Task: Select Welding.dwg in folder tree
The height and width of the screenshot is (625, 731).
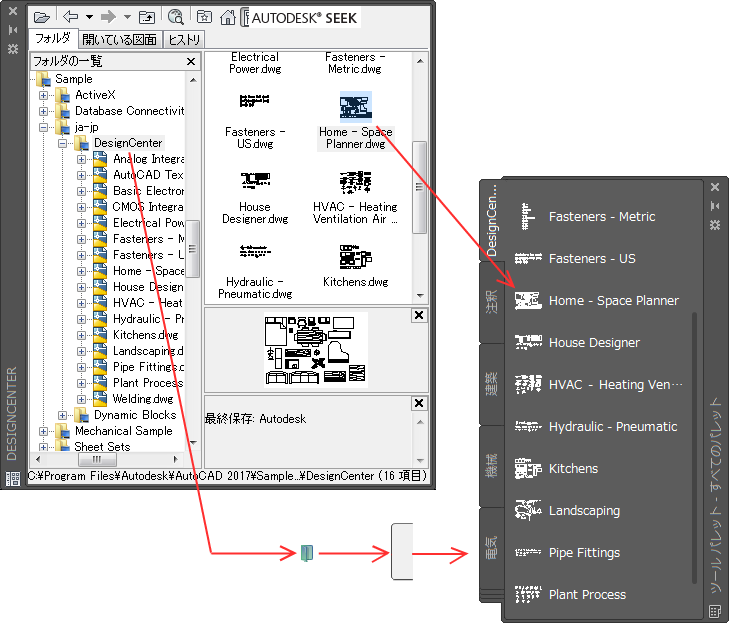Action: 143,399
